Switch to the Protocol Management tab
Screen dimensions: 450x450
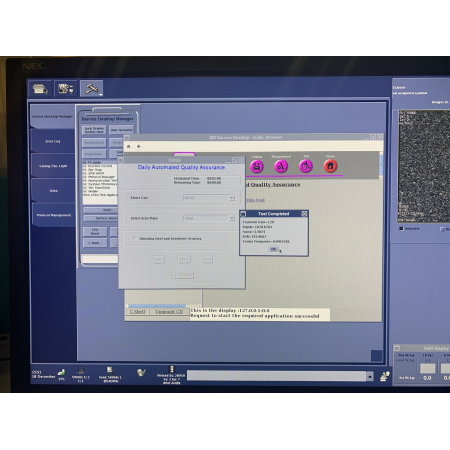click(x=53, y=215)
